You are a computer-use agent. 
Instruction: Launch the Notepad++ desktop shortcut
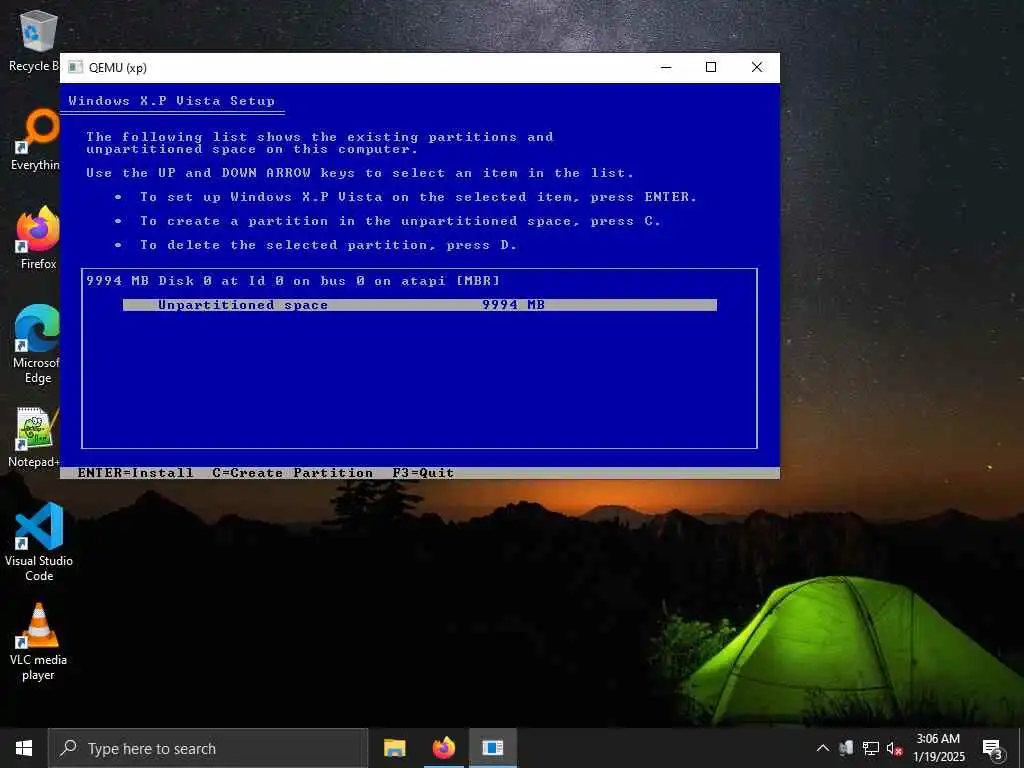point(34,437)
